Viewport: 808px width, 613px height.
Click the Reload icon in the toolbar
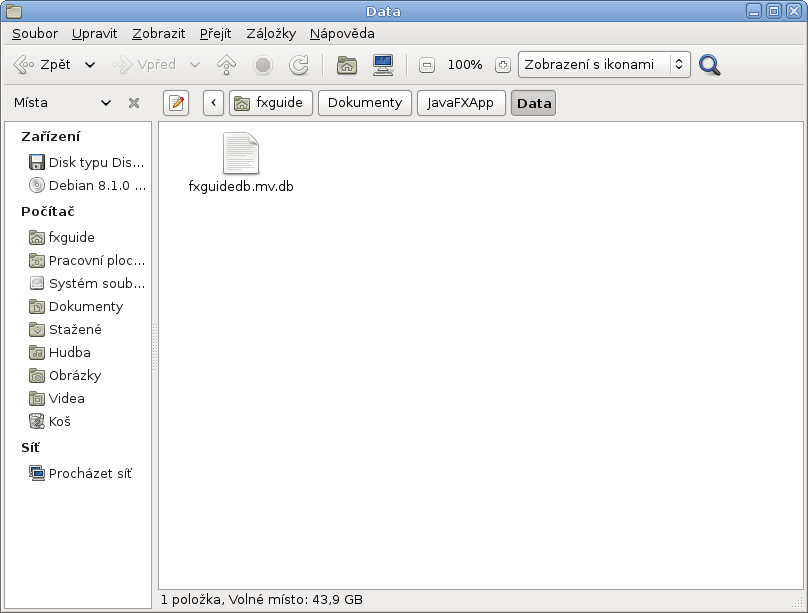click(x=299, y=64)
